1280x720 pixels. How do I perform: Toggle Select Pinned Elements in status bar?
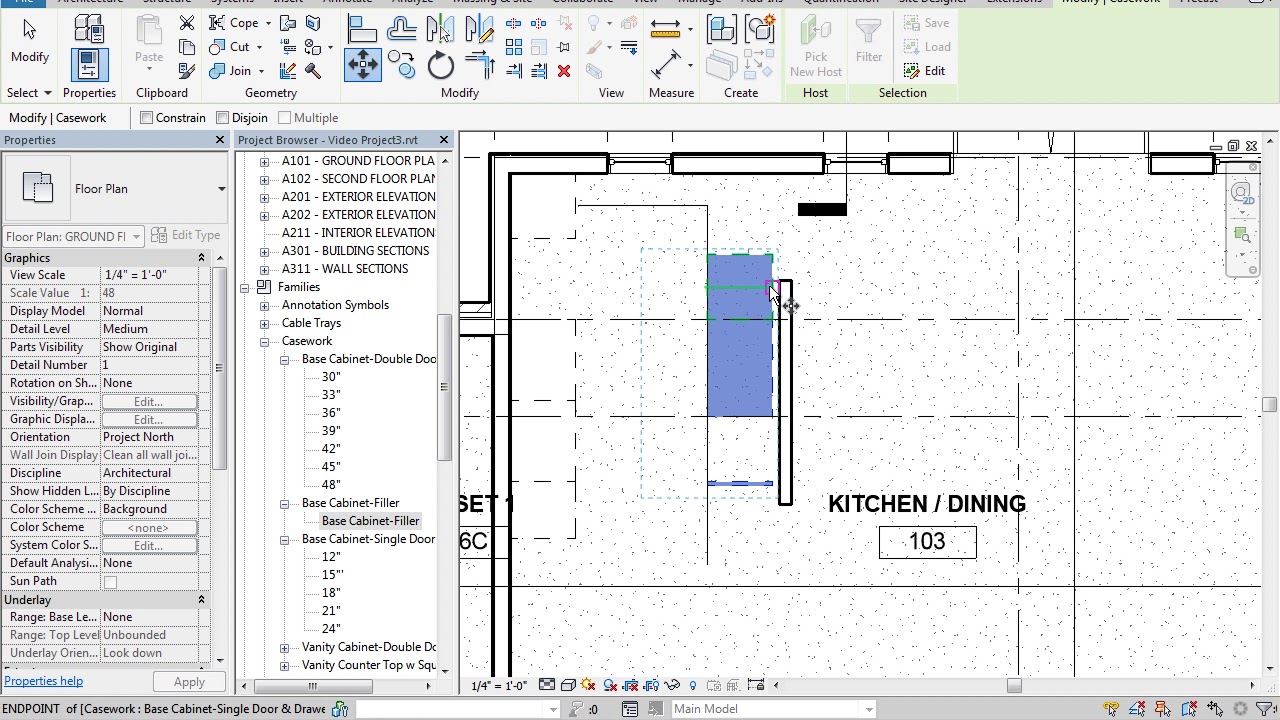pos(1163,709)
